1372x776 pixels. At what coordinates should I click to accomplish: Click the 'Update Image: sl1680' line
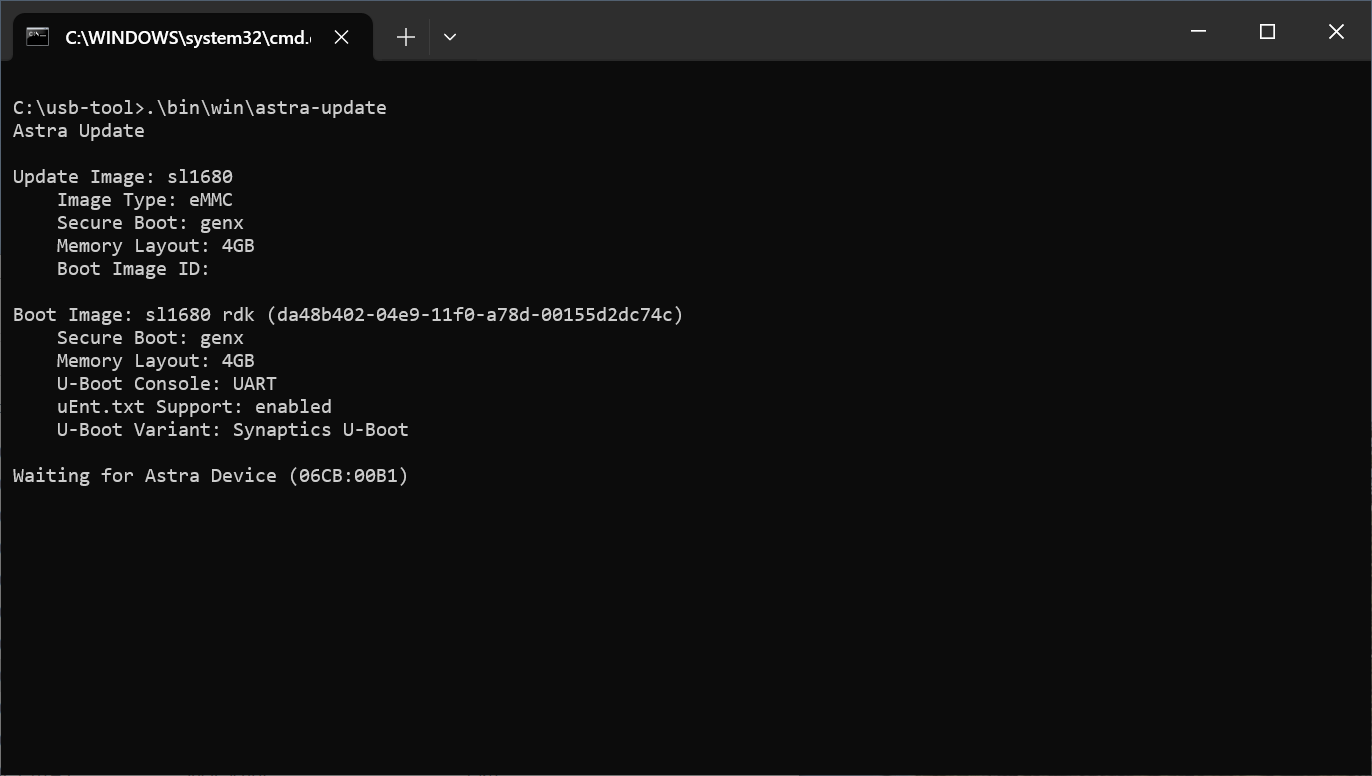point(122,177)
